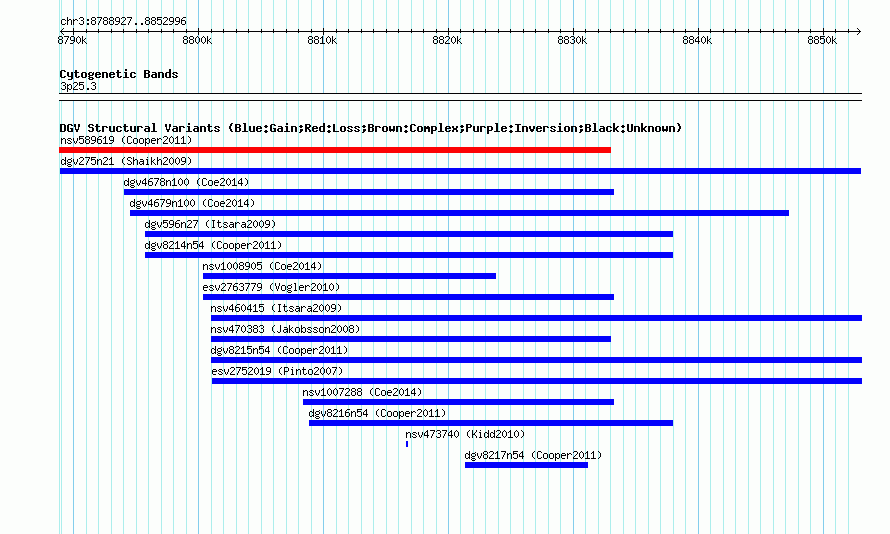
Task: Open dgv8215n54 (Cooper2011) variant label
Action: click(x=279, y=350)
